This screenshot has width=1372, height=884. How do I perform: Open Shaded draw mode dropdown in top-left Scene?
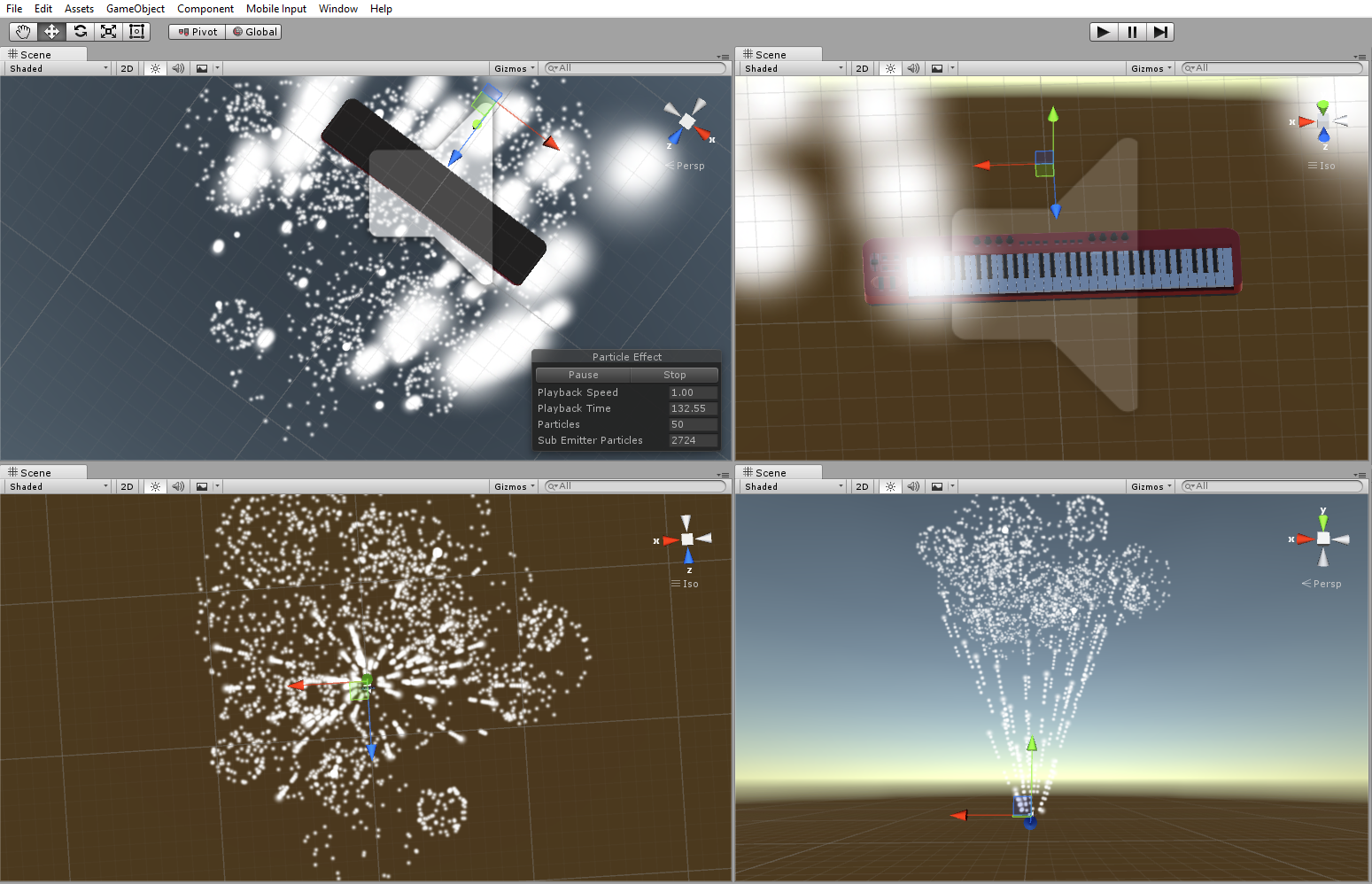tap(58, 68)
